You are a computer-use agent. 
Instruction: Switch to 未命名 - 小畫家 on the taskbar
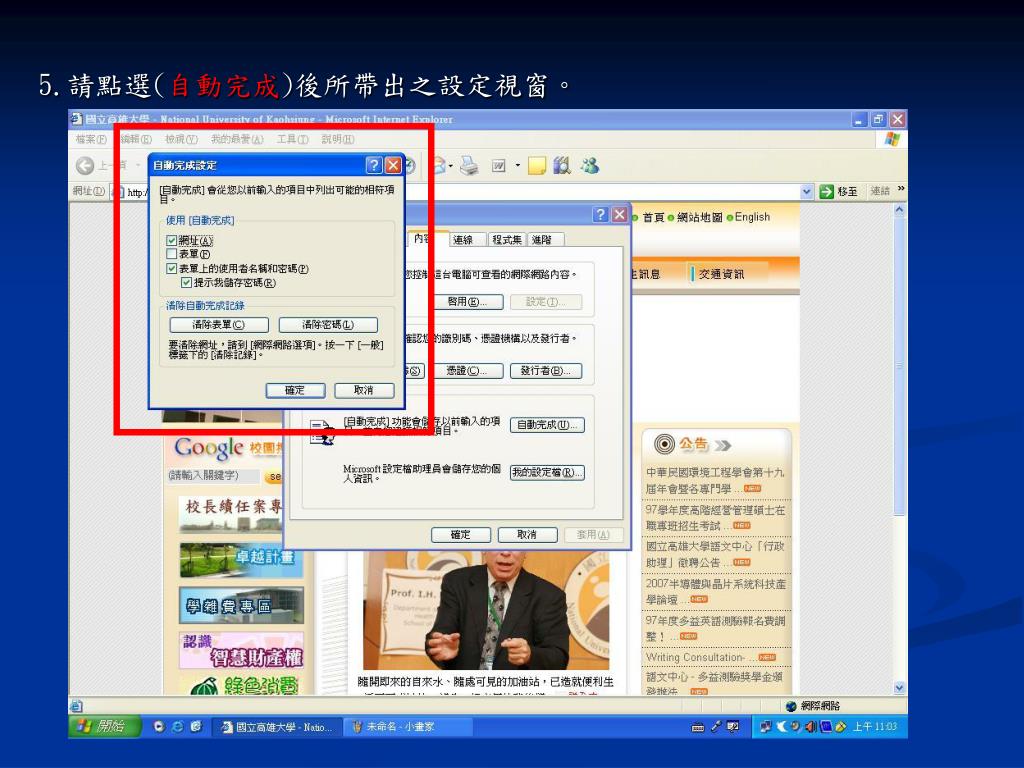tap(407, 726)
